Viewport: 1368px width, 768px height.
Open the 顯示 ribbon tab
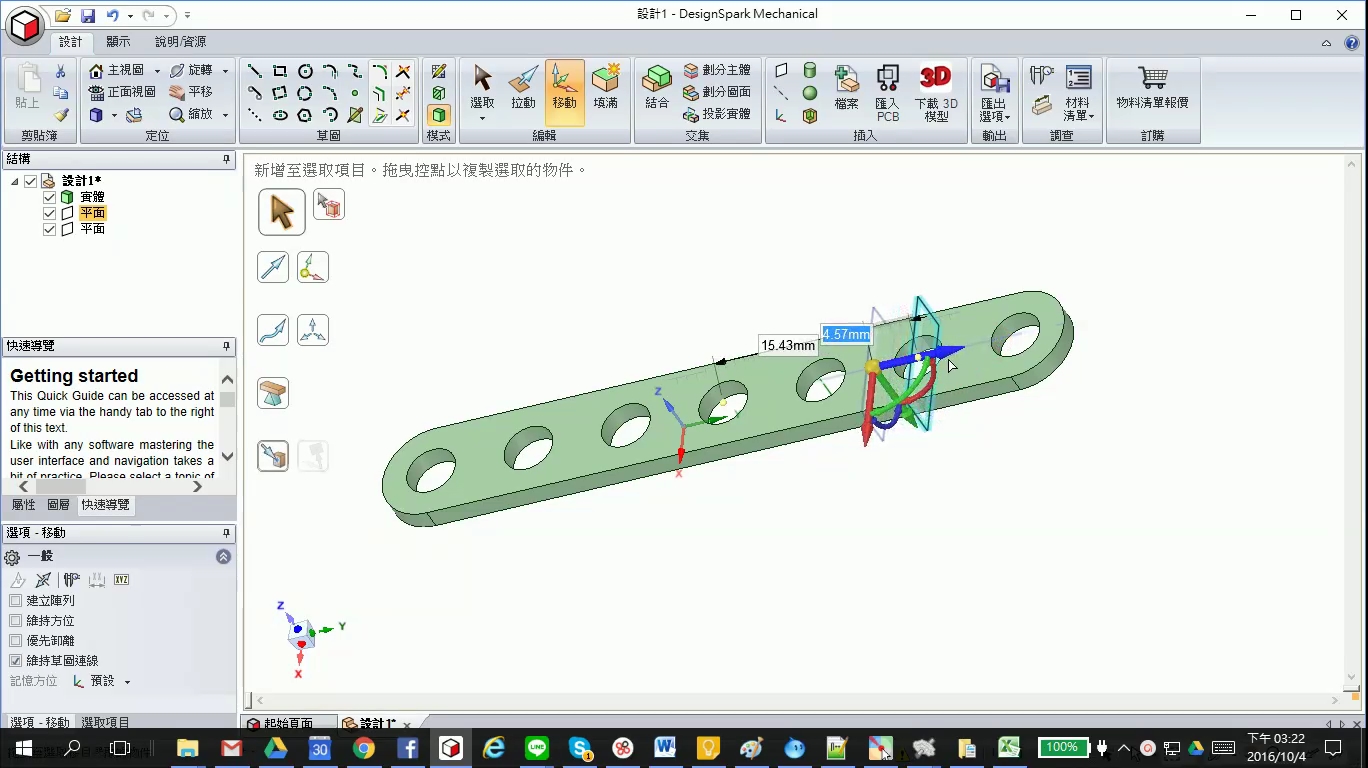118,42
